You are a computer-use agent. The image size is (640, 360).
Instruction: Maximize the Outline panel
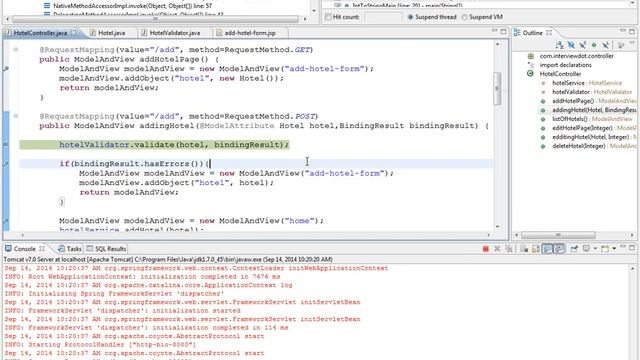point(632,31)
